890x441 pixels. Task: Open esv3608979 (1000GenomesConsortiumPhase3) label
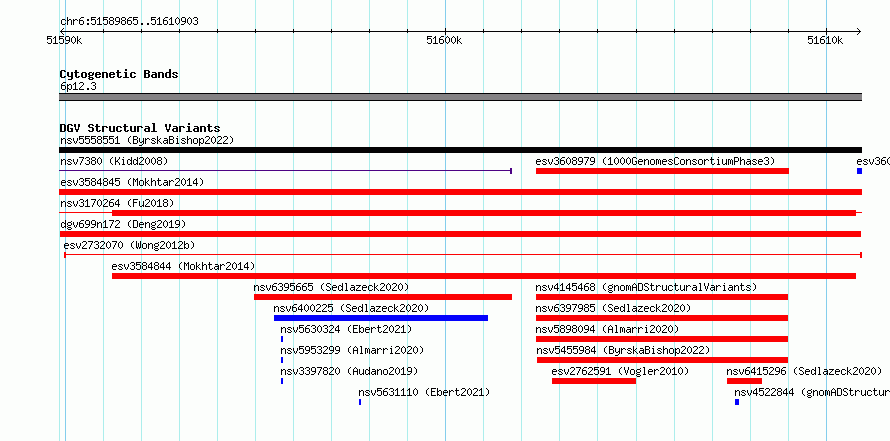[655, 161]
